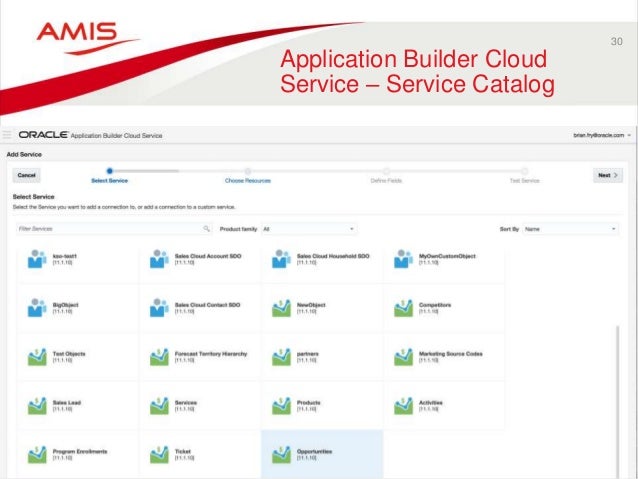Click the Test Objects chart icon
Screen dimensions: 638x479
pyautogui.click(x=37, y=357)
